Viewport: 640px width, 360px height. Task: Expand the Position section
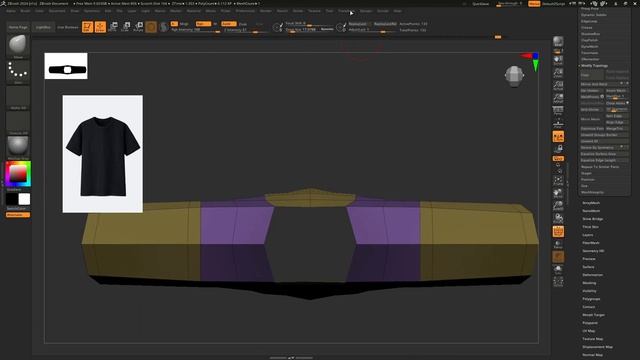click(588, 180)
